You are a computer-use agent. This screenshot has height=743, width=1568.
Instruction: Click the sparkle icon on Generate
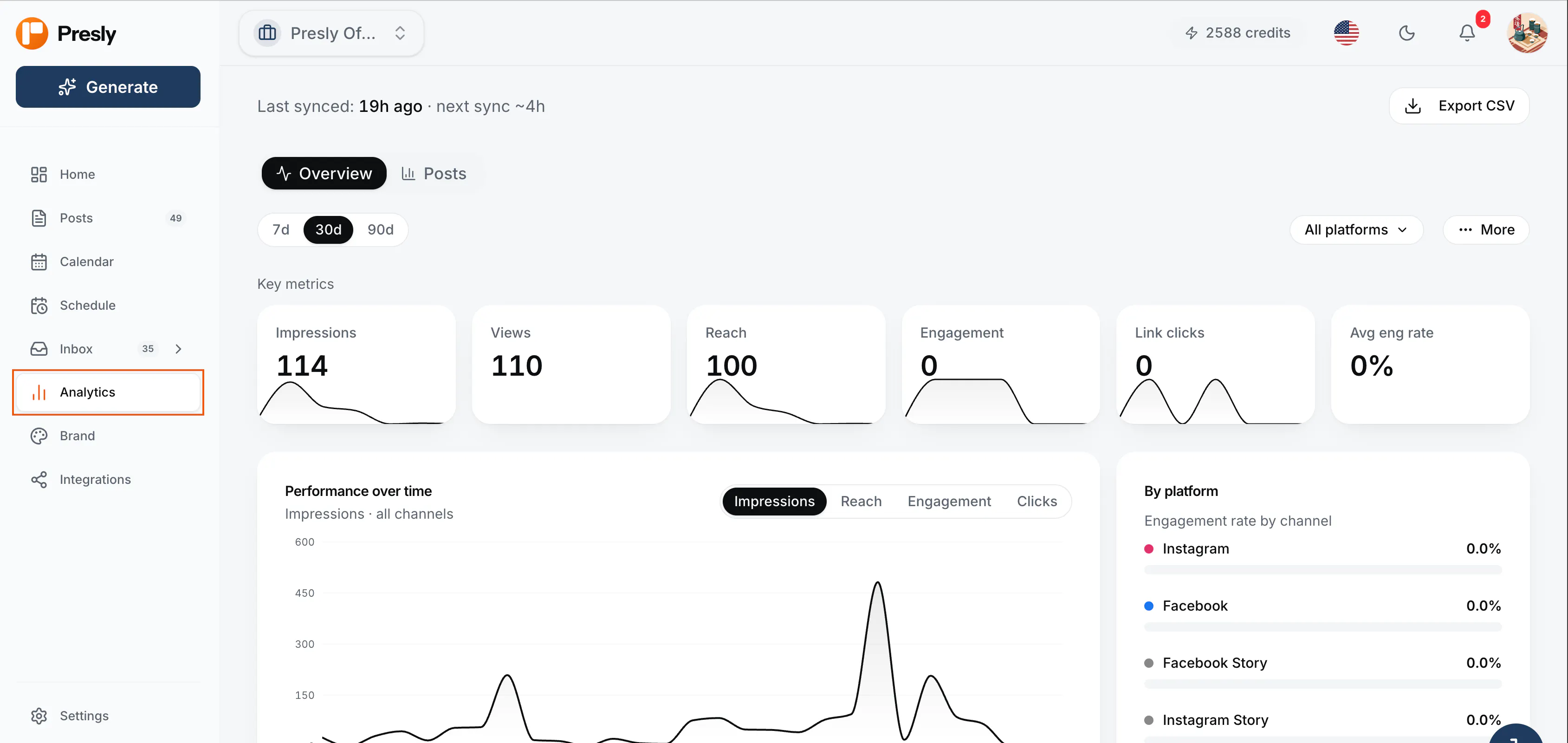67,87
